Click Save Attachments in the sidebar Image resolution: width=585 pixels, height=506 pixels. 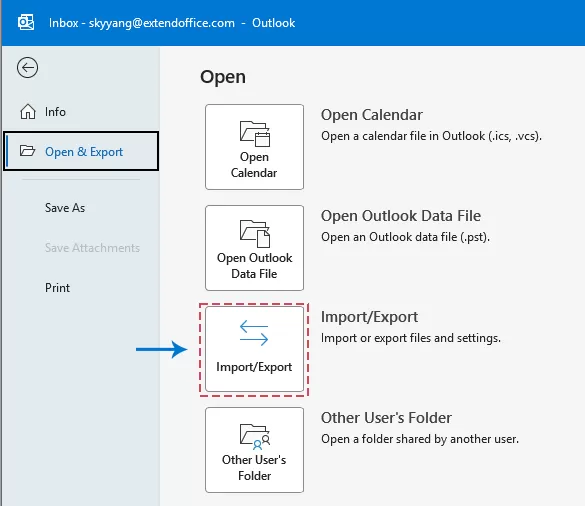point(92,248)
